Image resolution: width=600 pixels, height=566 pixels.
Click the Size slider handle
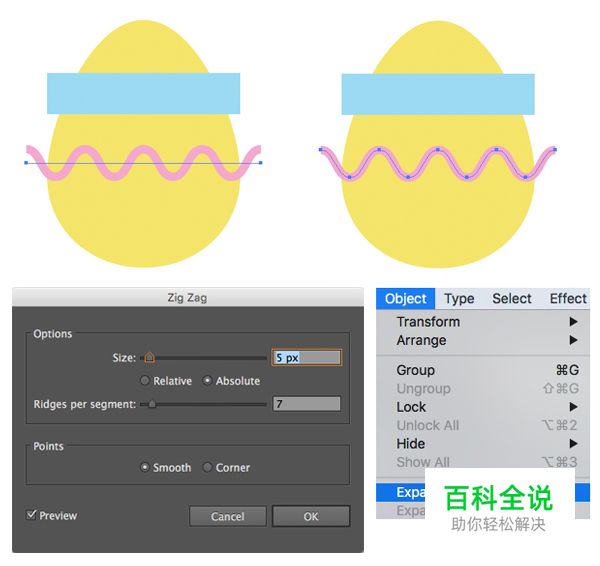coord(149,356)
